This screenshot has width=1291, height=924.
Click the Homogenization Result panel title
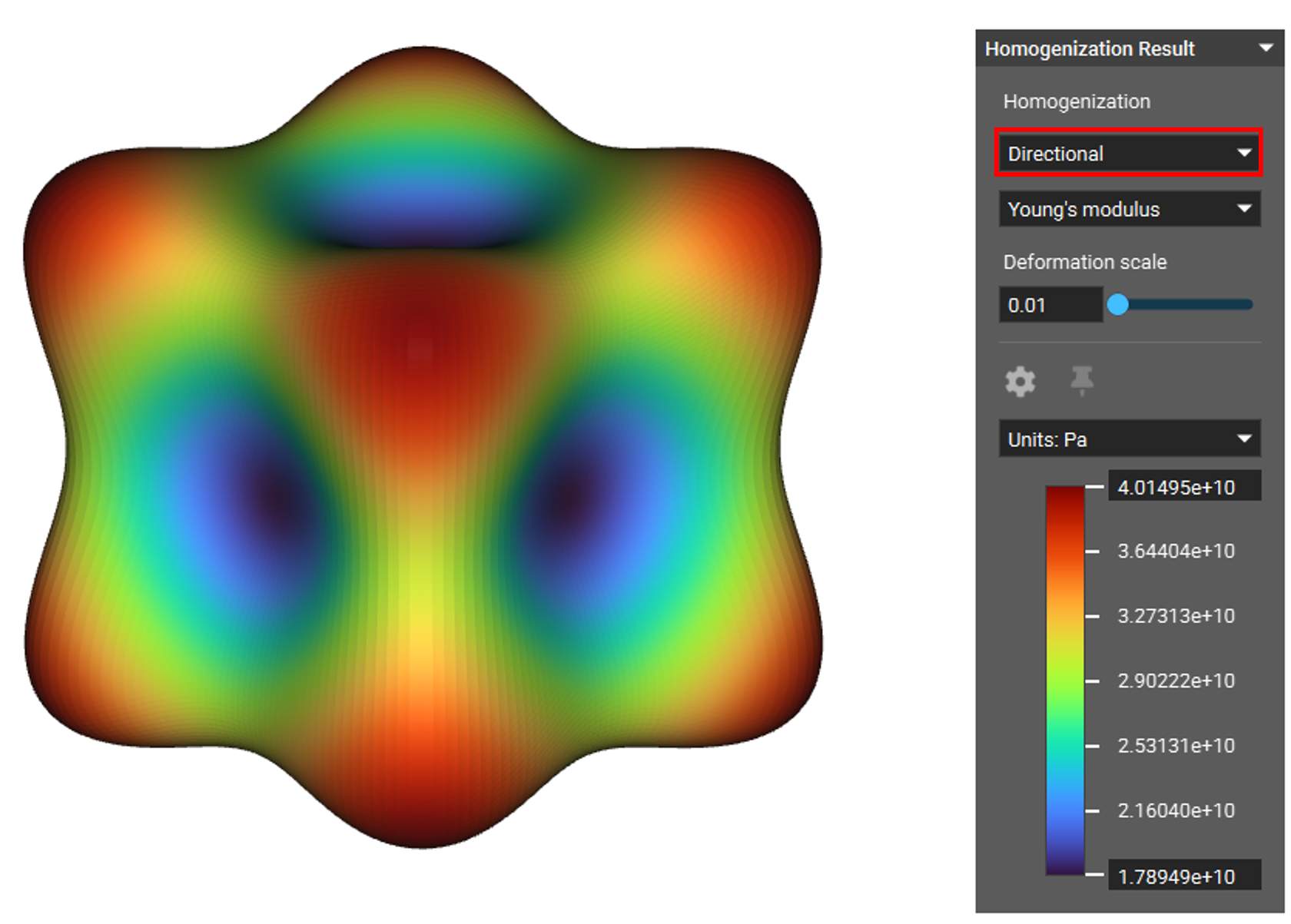pyautogui.click(x=1089, y=49)
